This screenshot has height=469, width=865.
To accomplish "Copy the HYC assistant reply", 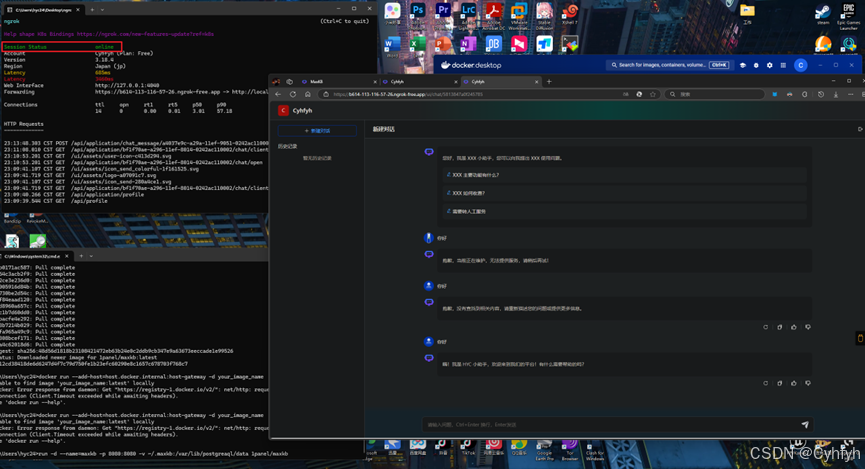I will tap(779, 383).
